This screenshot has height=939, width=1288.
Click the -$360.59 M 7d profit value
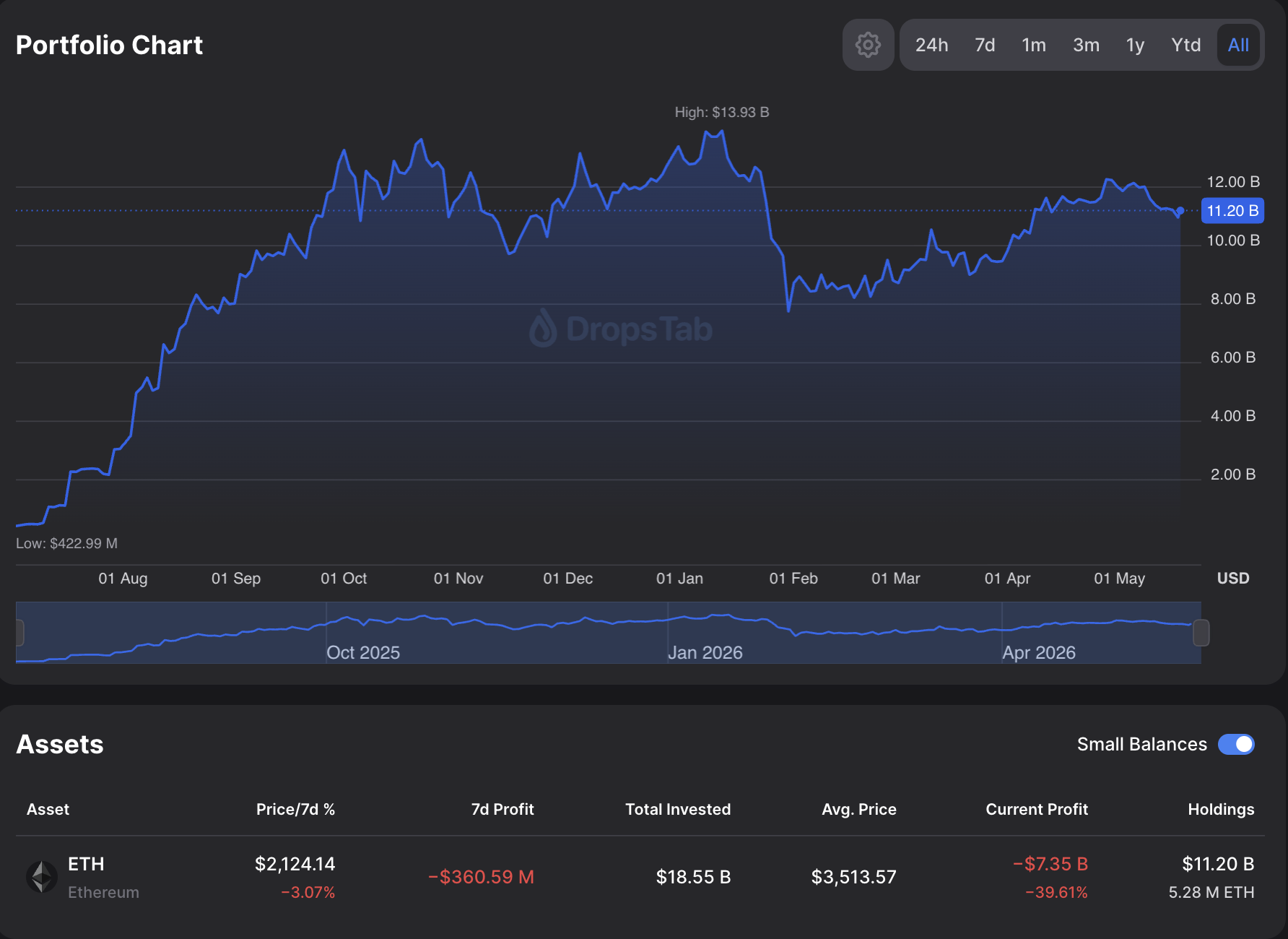(x=481, y=877)
